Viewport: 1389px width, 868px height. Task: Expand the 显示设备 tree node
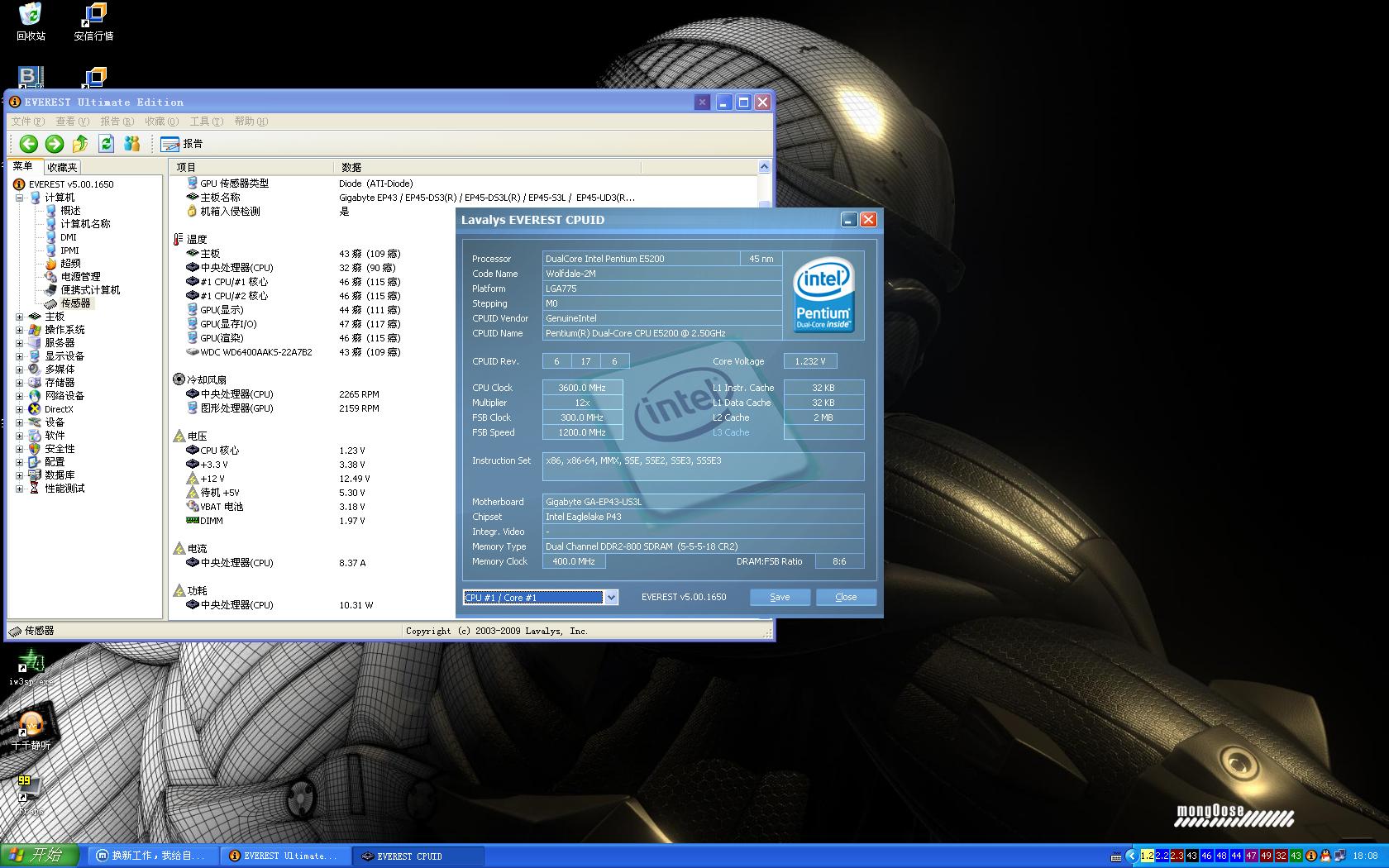coord(19,356)
